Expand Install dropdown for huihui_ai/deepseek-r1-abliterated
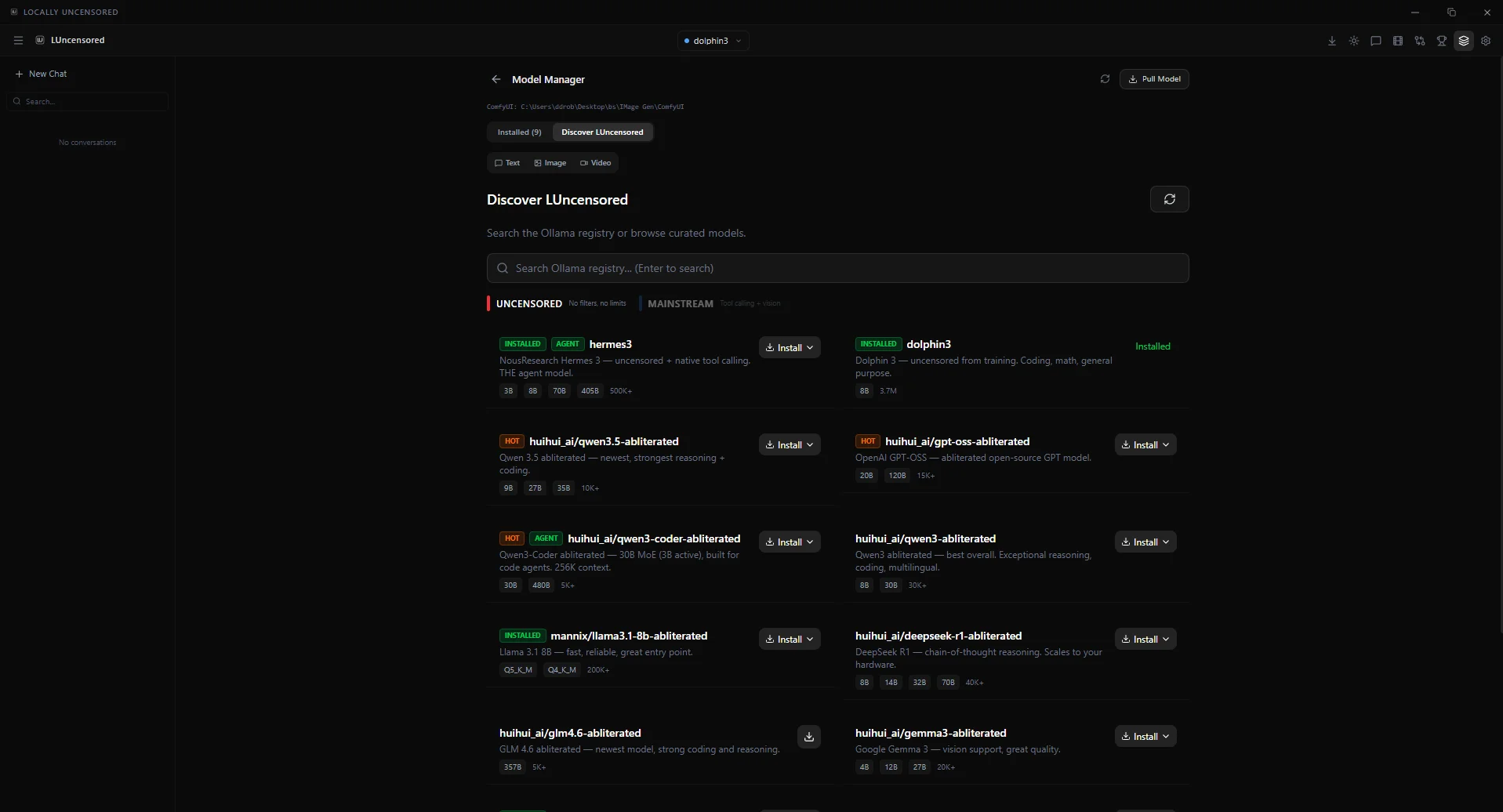Viewport: 1503px width, 812px height. [x=1145, y=639]
